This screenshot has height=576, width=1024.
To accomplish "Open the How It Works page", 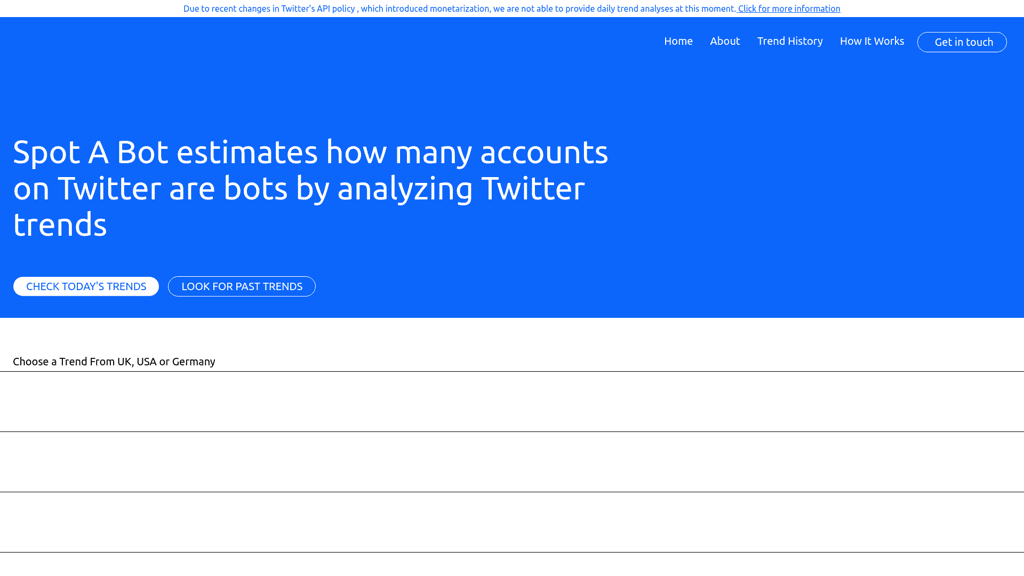I will click(871, 41).
